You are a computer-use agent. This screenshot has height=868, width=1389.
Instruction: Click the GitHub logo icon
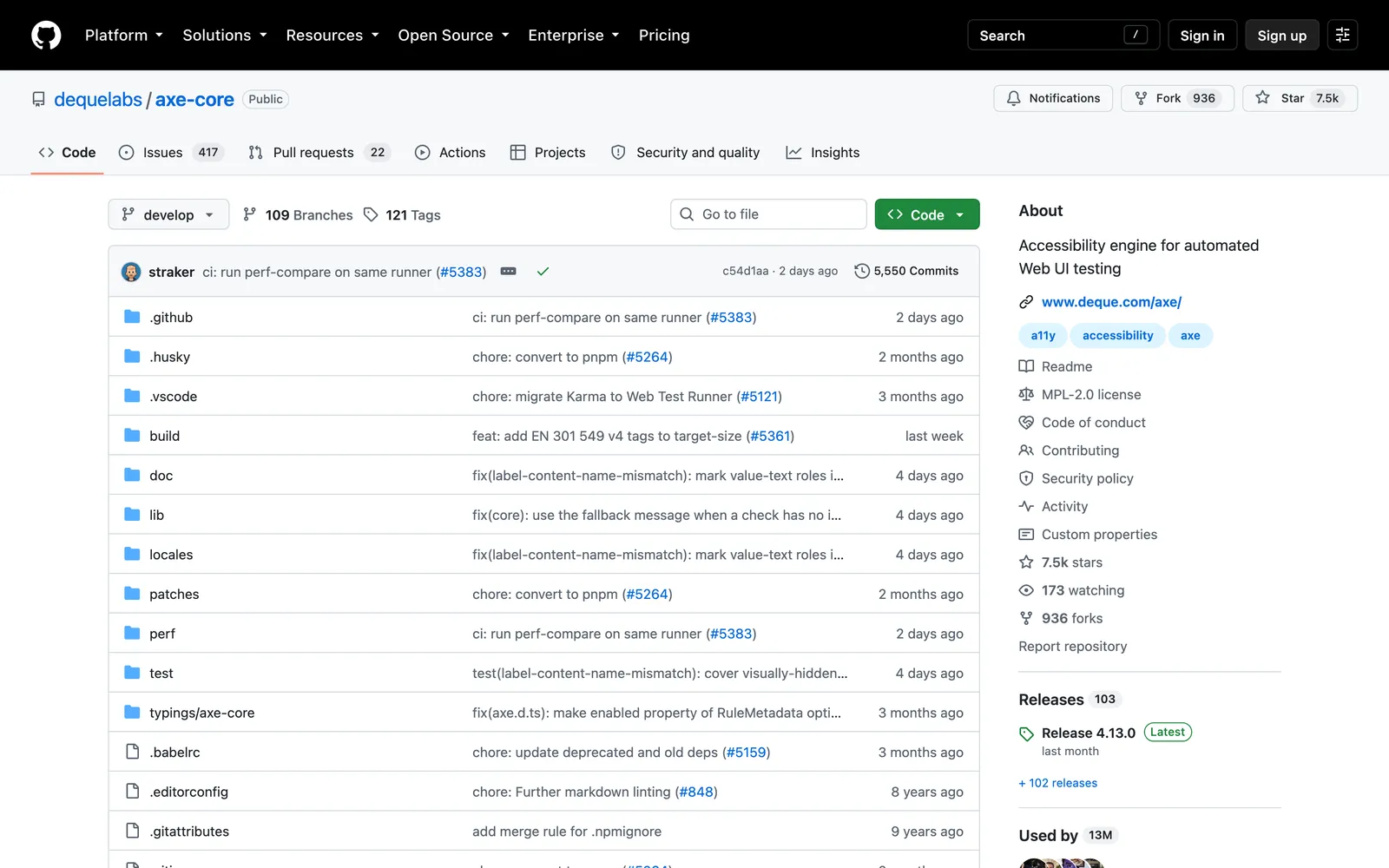[x=46, y=36]
